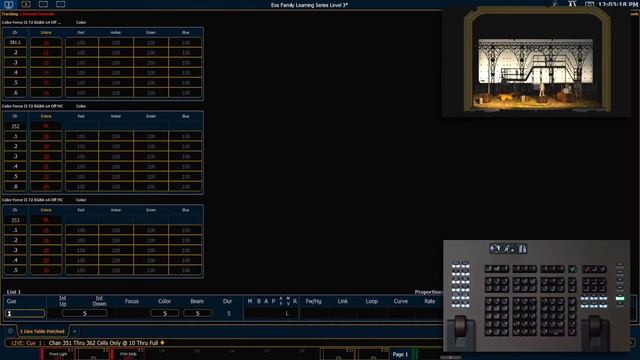
Task: Click the Loop column header
Action: 371,301
